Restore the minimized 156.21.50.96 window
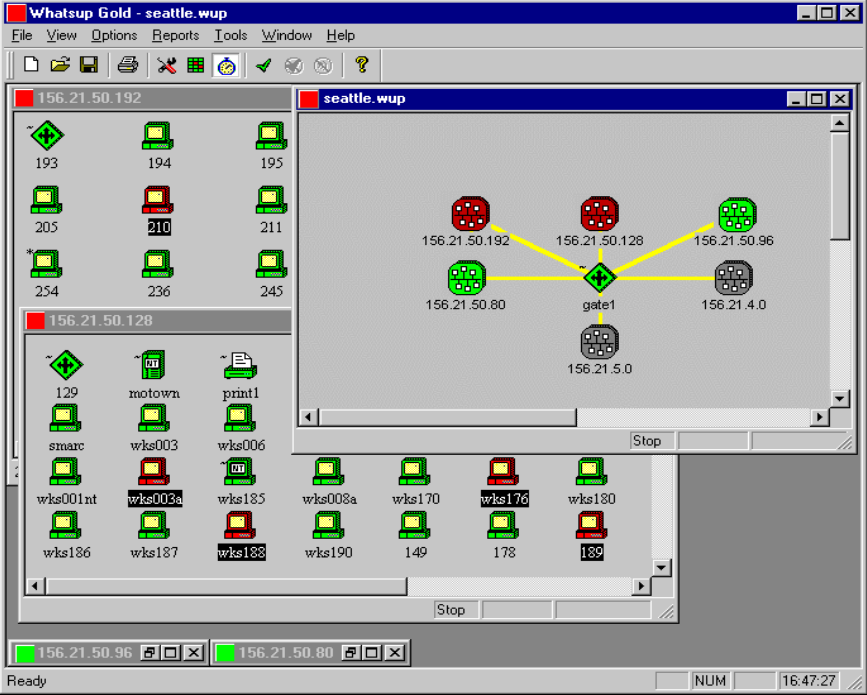 [149, 653]
